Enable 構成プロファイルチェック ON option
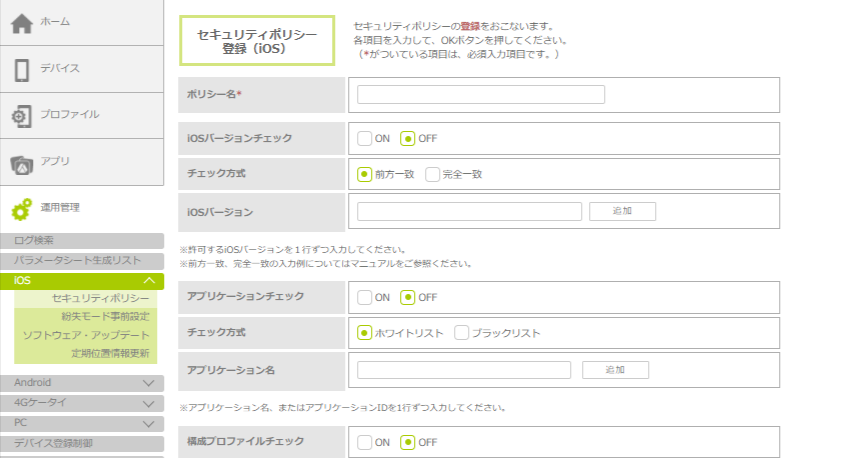 365,442
